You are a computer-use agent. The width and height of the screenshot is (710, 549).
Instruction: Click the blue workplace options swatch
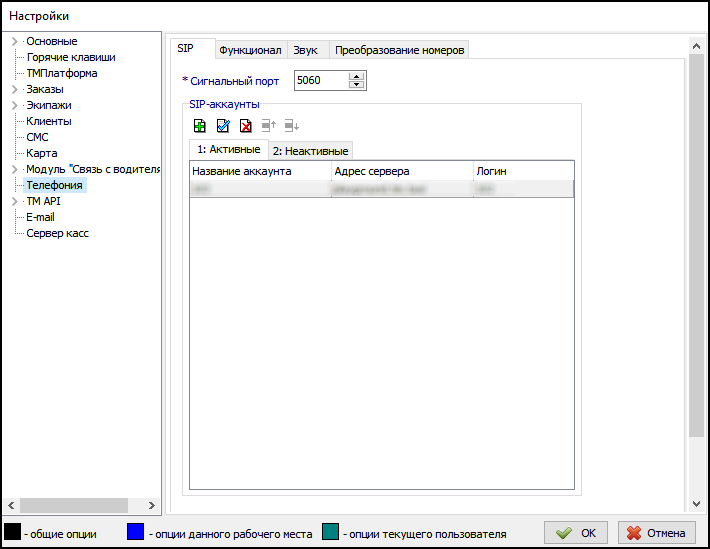tap(136, 533)
